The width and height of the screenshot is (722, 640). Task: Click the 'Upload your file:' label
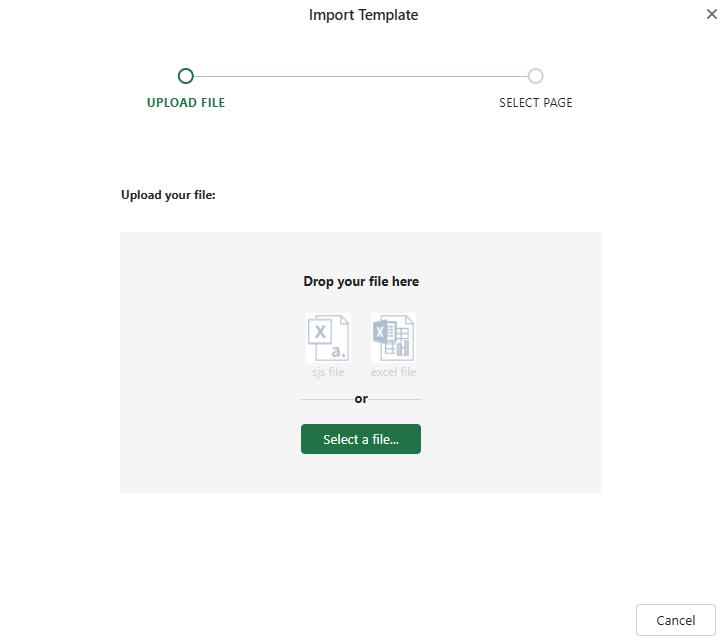pyautogui.click(x=168, y=195)
